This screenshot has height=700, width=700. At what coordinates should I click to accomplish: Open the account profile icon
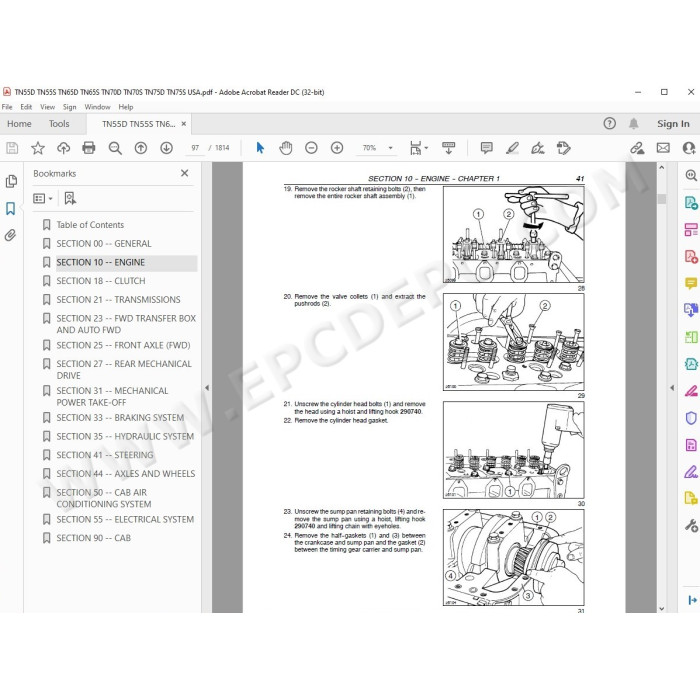(x=689, y=148)
